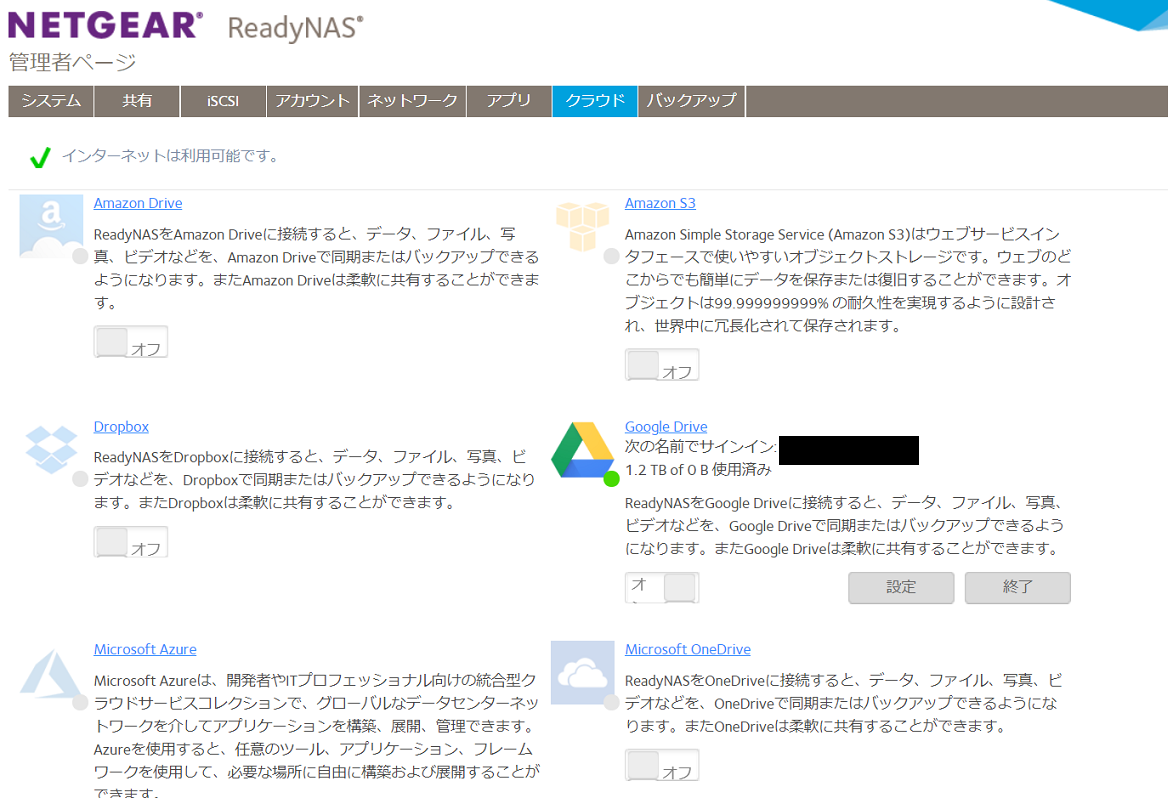
Task: Enable the Amazon Drive toggle switch
Action: click(x=131, y=342)
